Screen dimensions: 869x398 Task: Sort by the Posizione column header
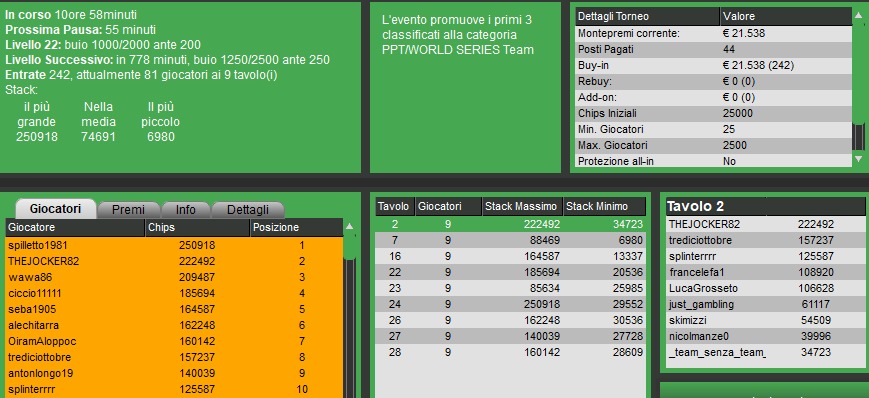tap(297, 227)
